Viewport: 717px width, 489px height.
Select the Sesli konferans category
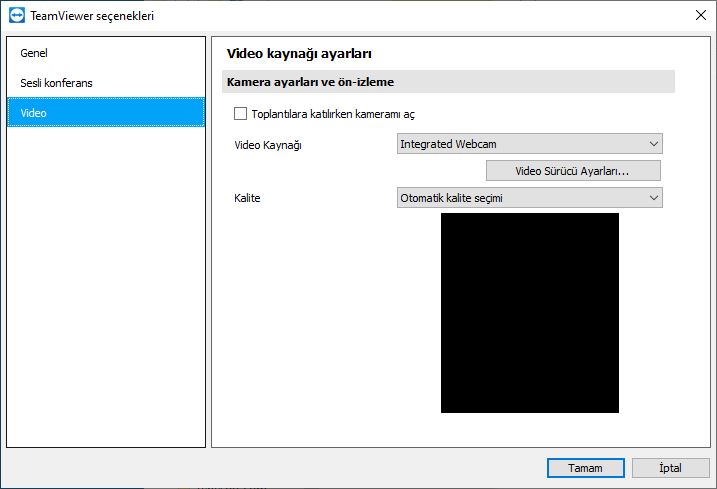pos(106,83)
